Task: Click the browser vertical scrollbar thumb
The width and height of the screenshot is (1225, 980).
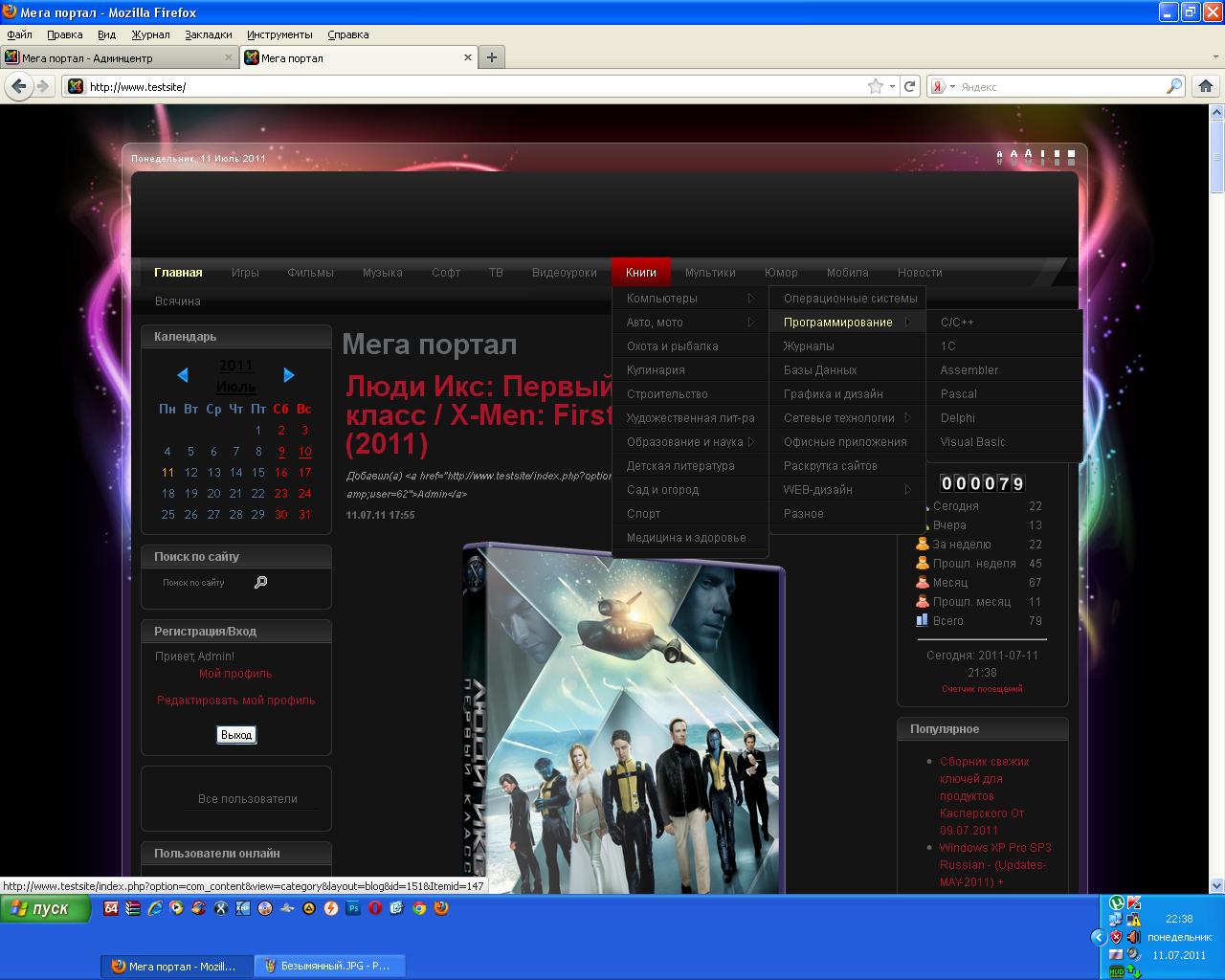Action: 1216,156
